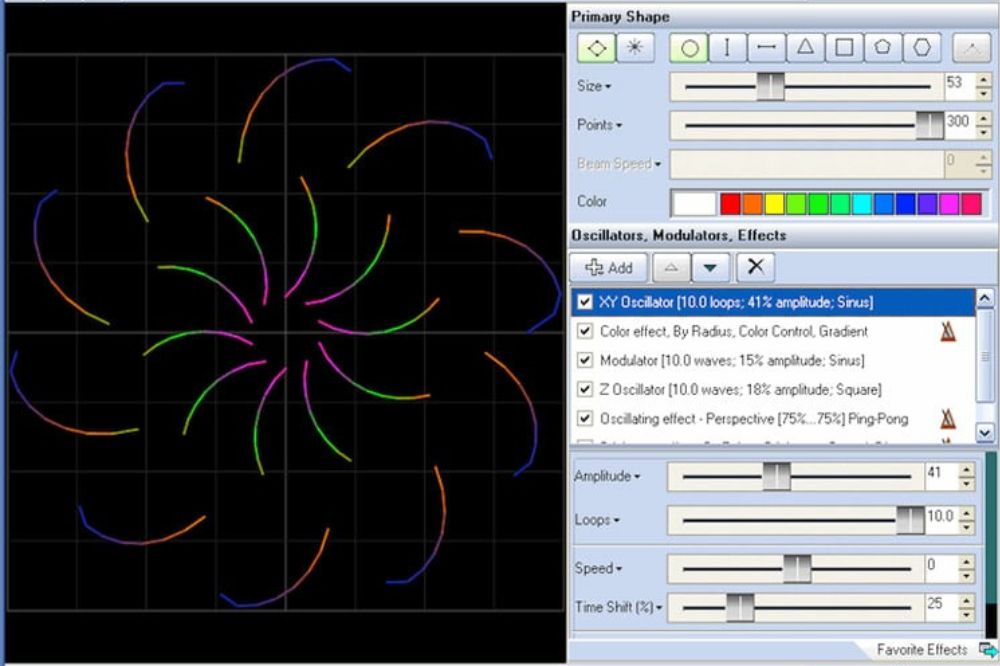This screenshot has height=666, width=1000.
Task: Select Oscillating effect Perspective Ping-Pong row
Action: pyautogui.click(x=773, y=418)
